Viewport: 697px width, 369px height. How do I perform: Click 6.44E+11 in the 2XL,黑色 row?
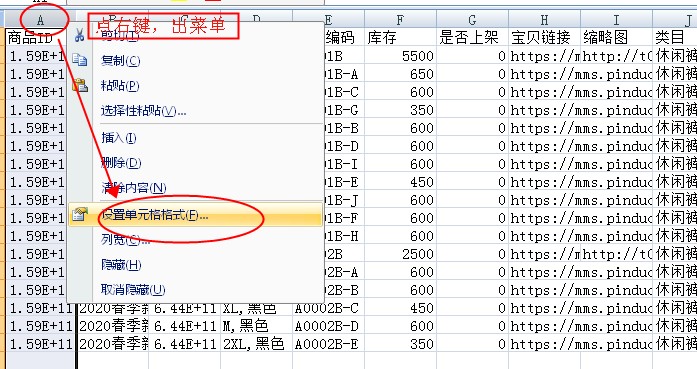[184, 344]
